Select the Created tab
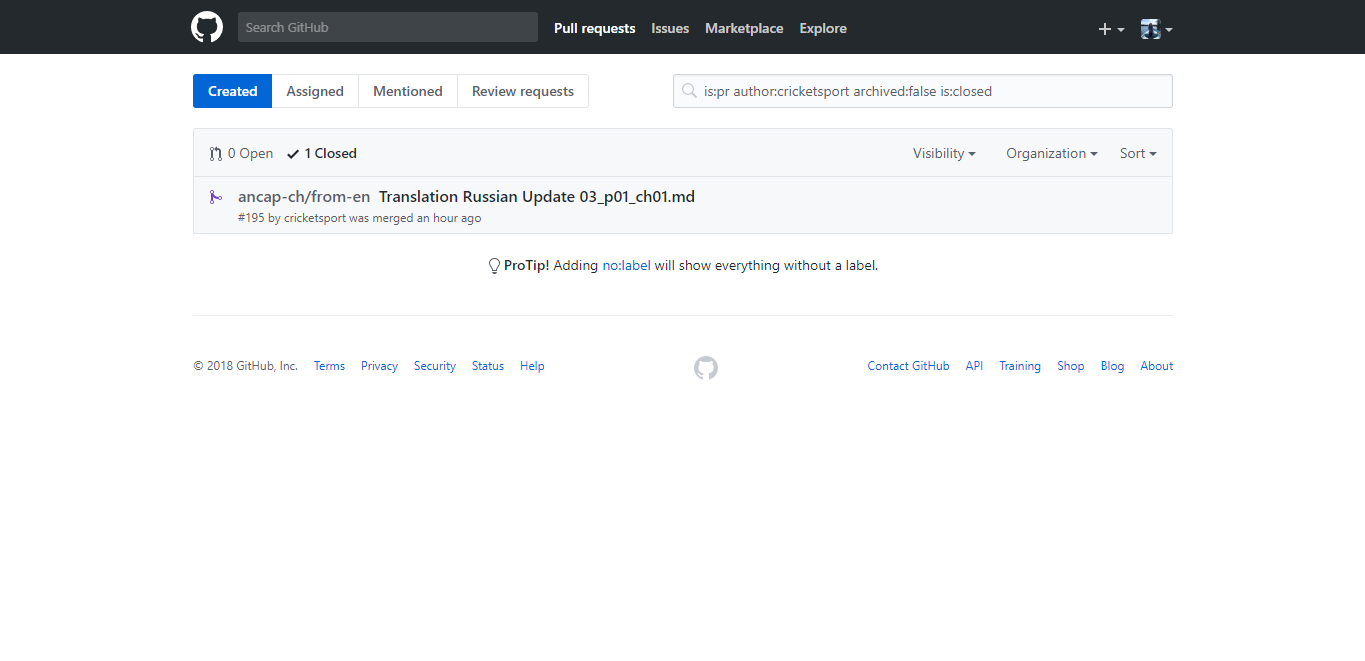The height and width of the screenshot is (661, 1365). (233, 91)
